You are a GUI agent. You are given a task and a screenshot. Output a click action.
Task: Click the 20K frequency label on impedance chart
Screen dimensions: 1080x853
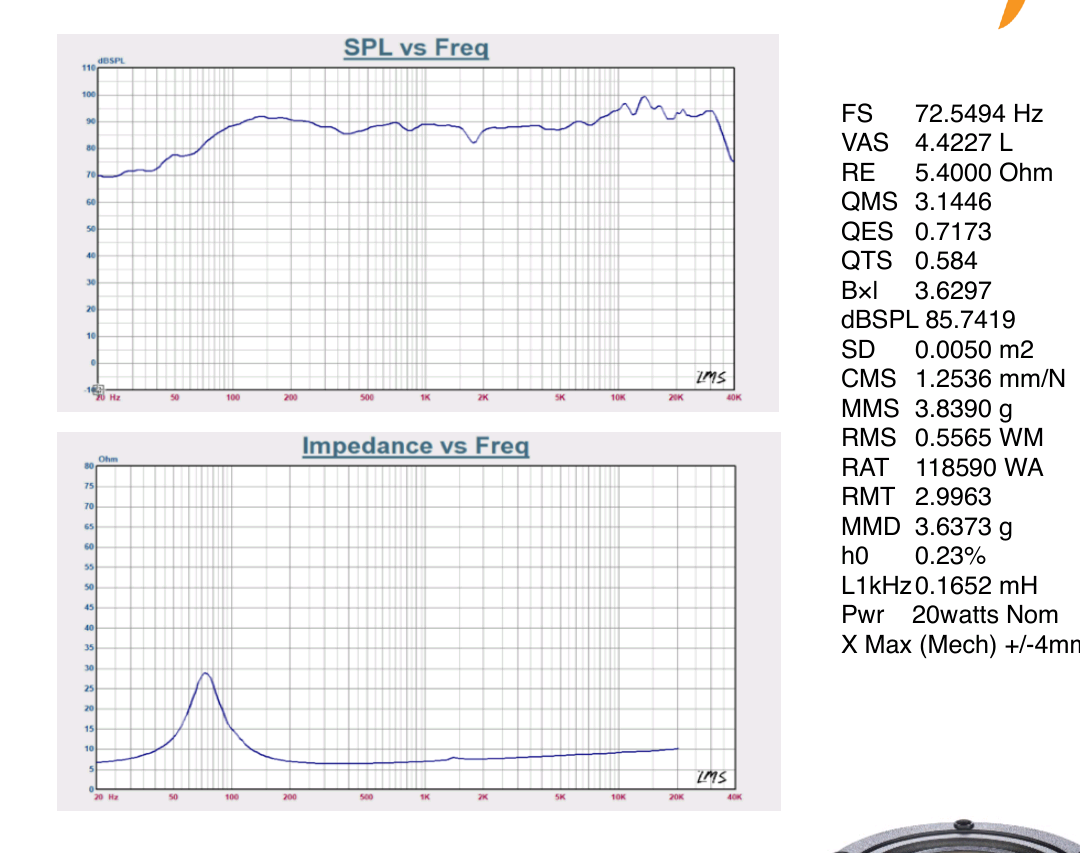pos(676,797)
